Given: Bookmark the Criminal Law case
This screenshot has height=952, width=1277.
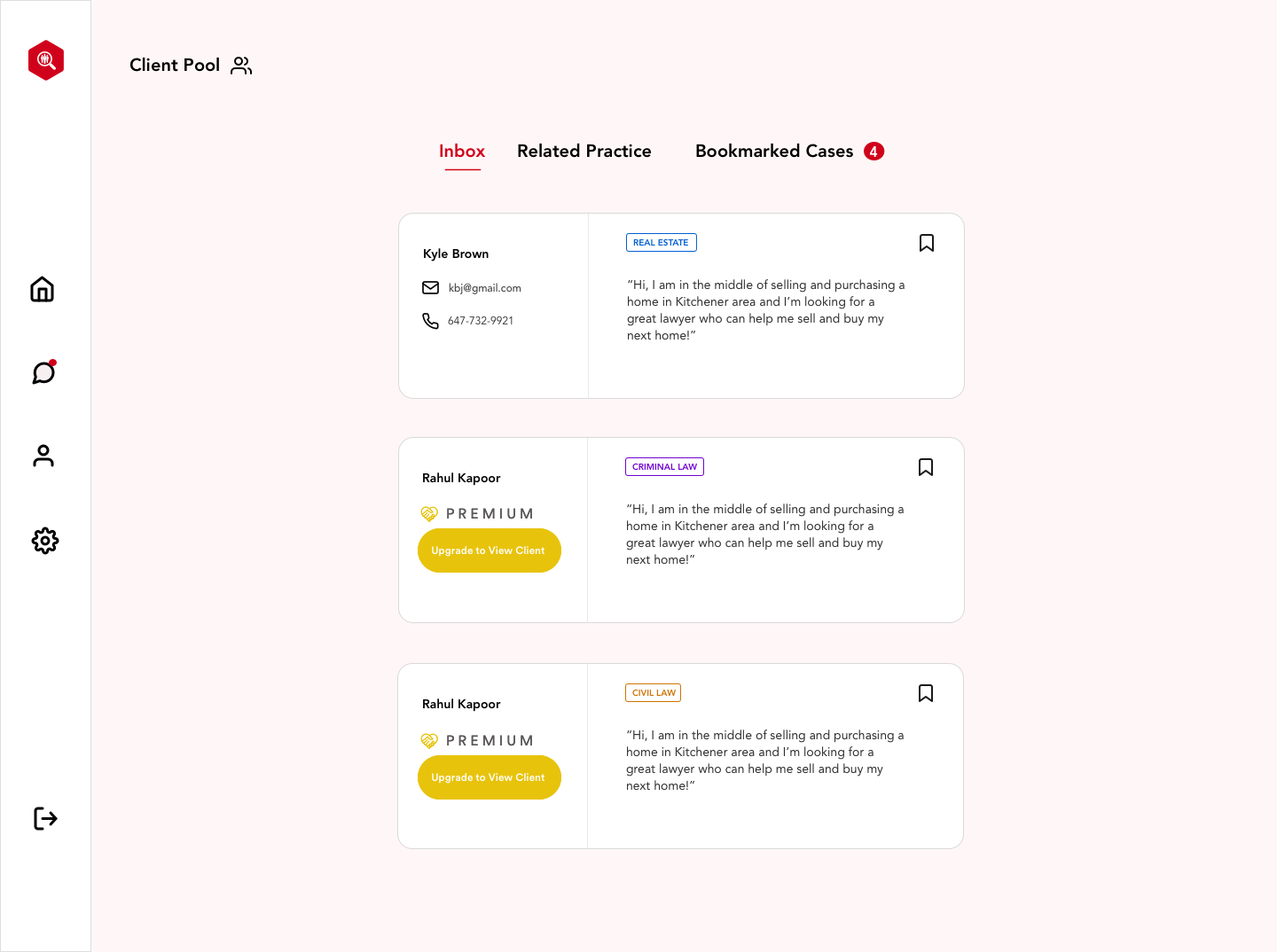Looking at the screenshot, I should (926, 467).
